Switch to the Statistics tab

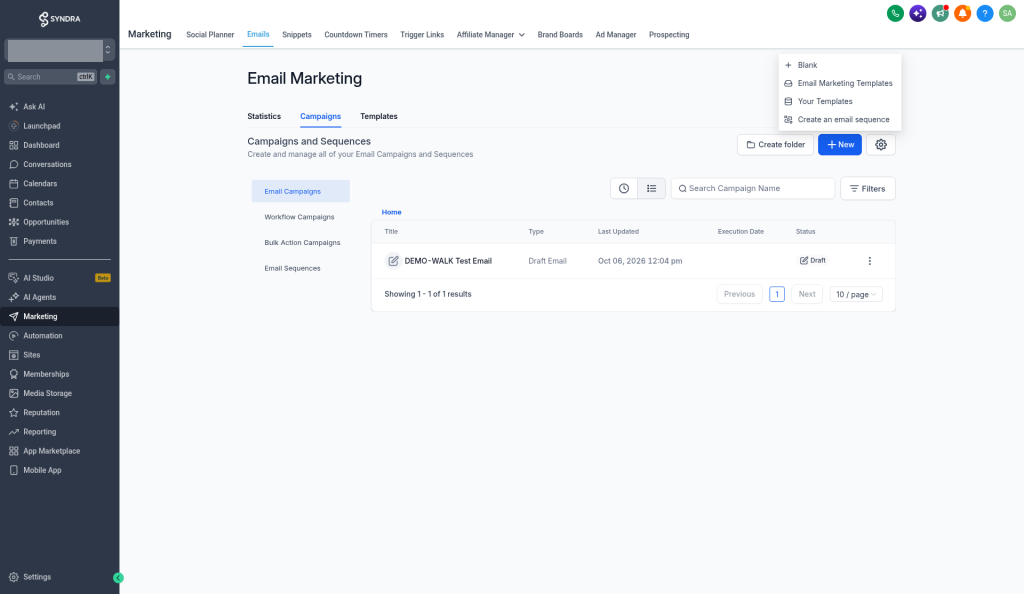[264, 116]
